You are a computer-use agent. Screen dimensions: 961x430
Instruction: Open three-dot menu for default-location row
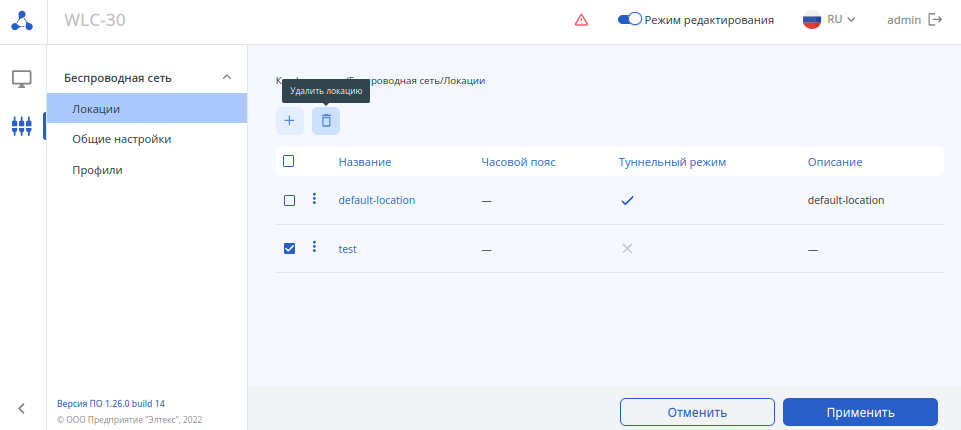(x=314, y=199)
